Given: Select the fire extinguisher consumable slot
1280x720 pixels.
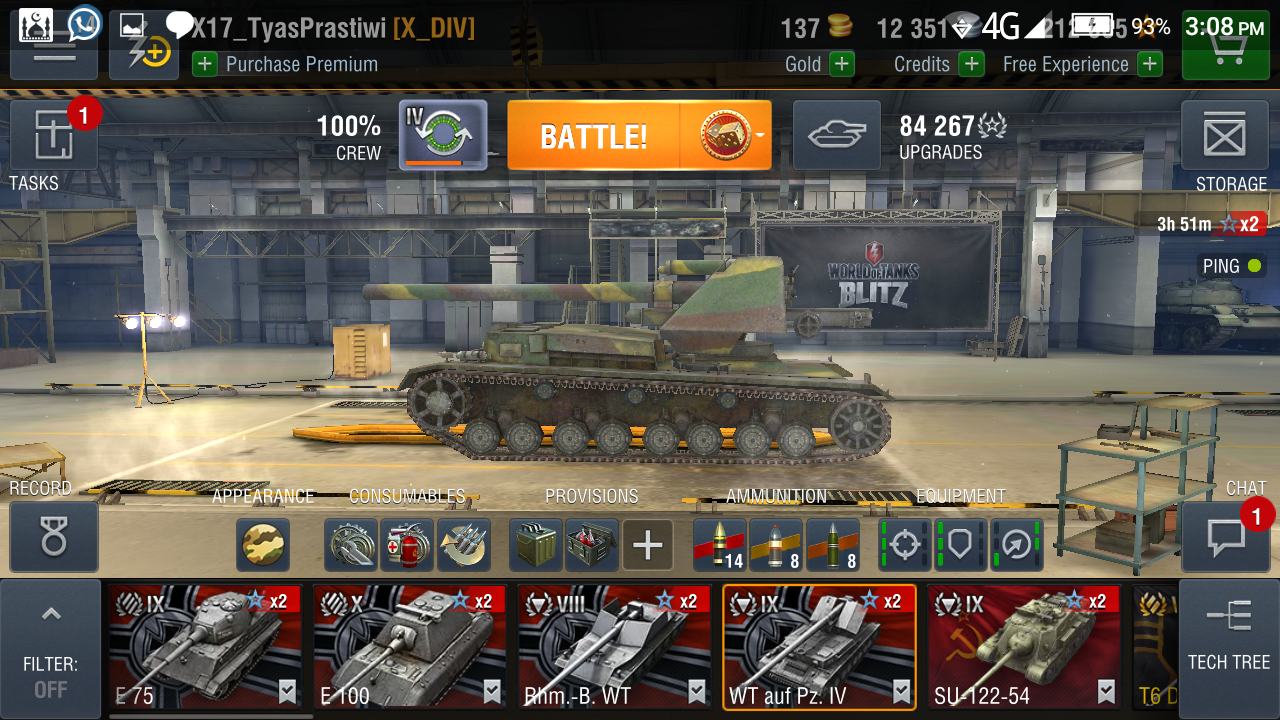Looking at the screenshot, I should click(407, 545).
